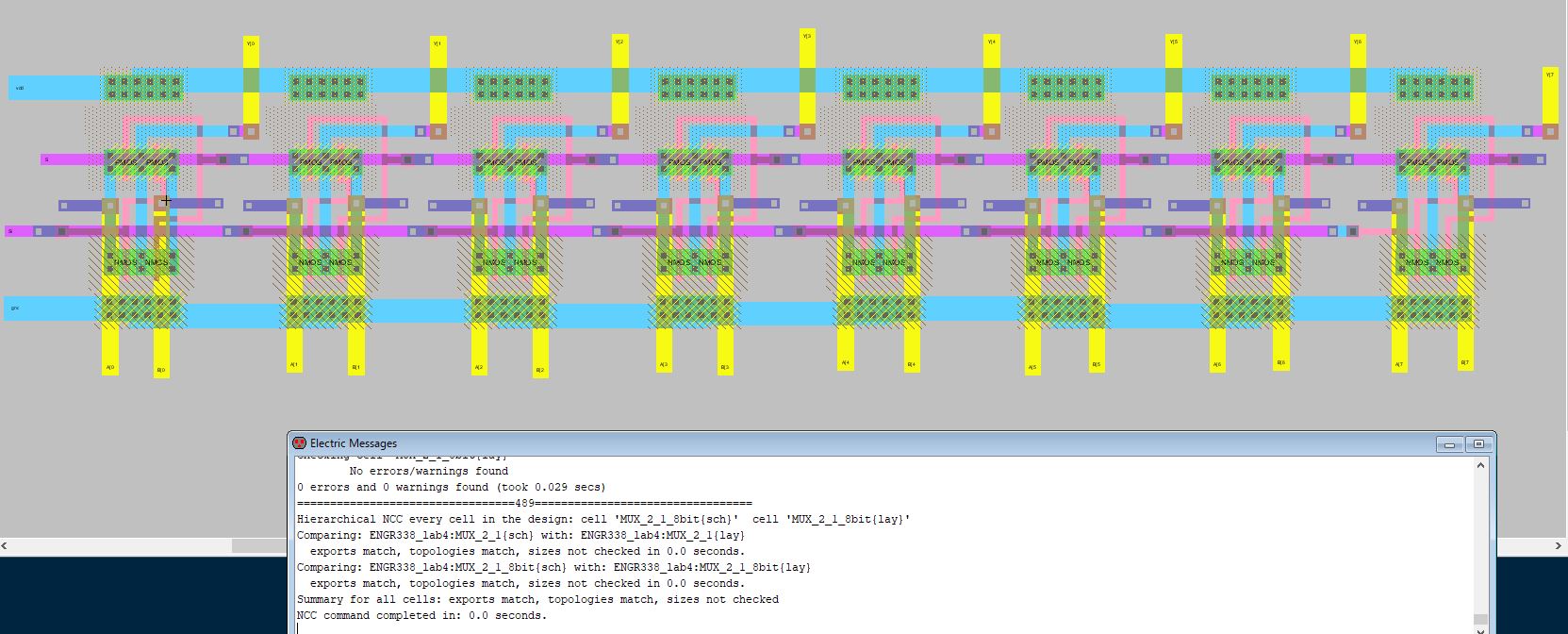Select the B[0] input export pin

click(x=161, y=370)
